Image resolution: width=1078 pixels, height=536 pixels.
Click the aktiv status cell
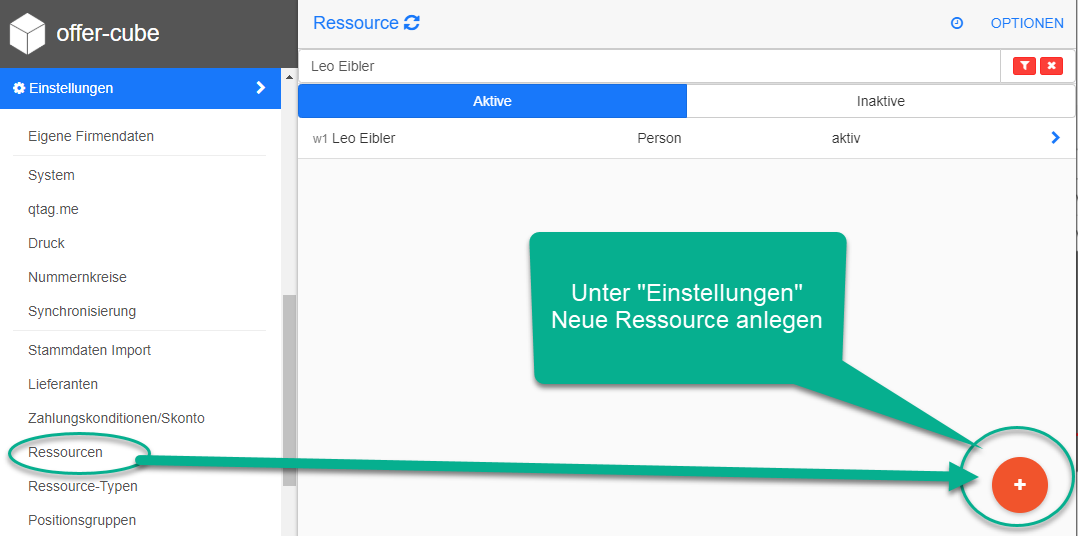click(846, 139)
